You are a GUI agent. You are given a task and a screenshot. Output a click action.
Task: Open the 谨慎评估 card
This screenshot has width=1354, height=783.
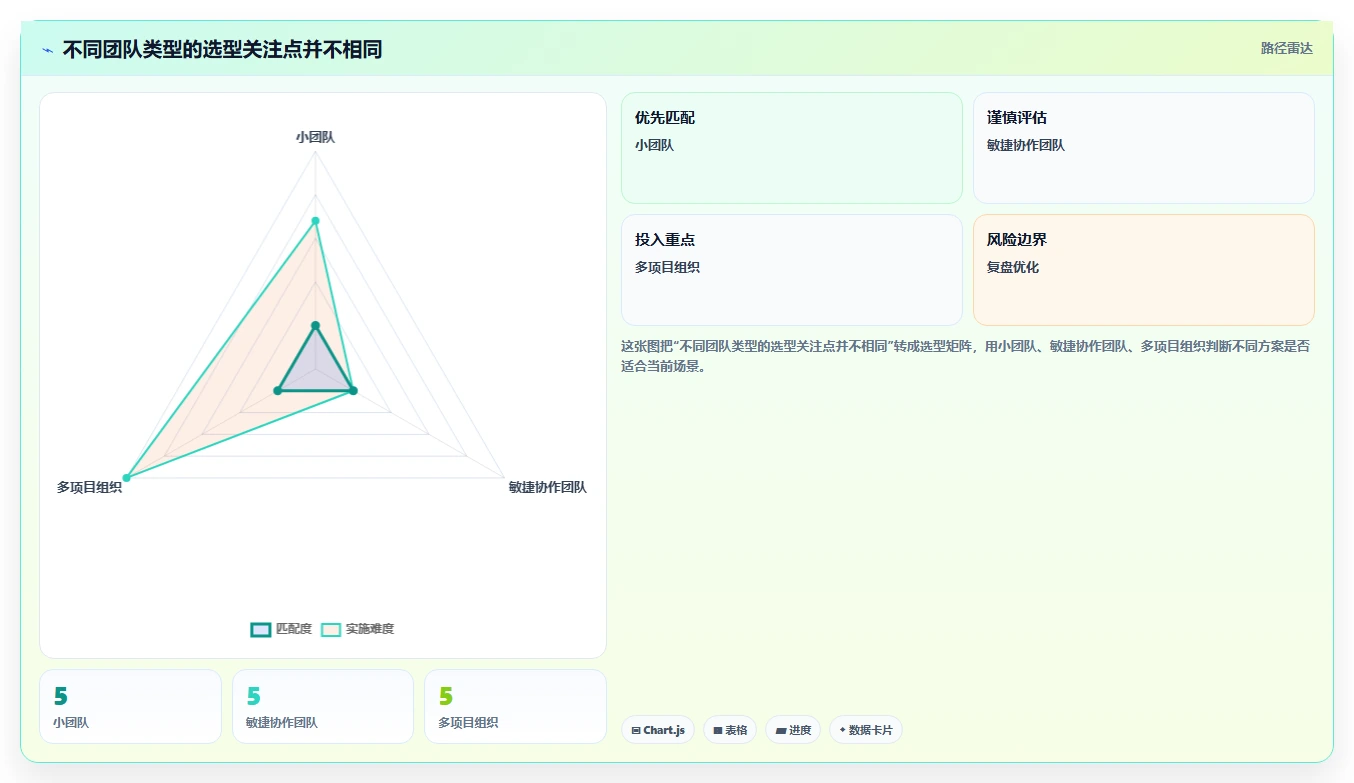[x=1143, y=148]
